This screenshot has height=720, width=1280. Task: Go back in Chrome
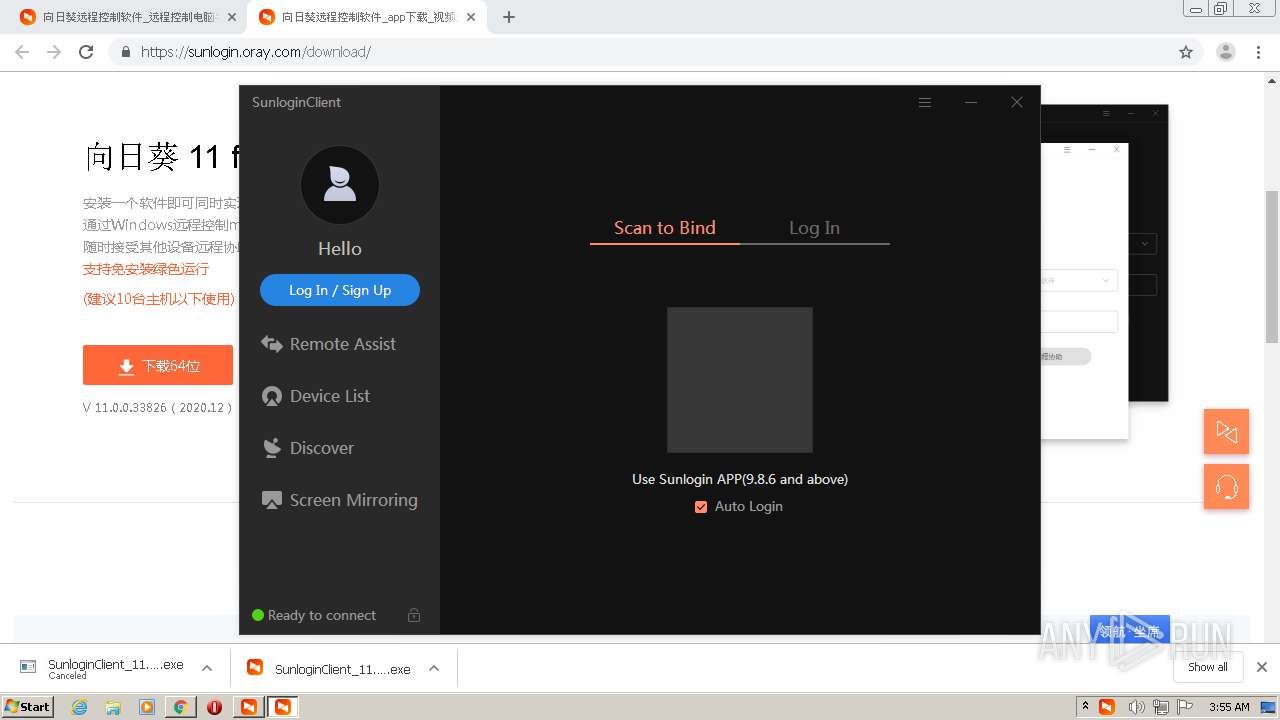tap(22, 52)
